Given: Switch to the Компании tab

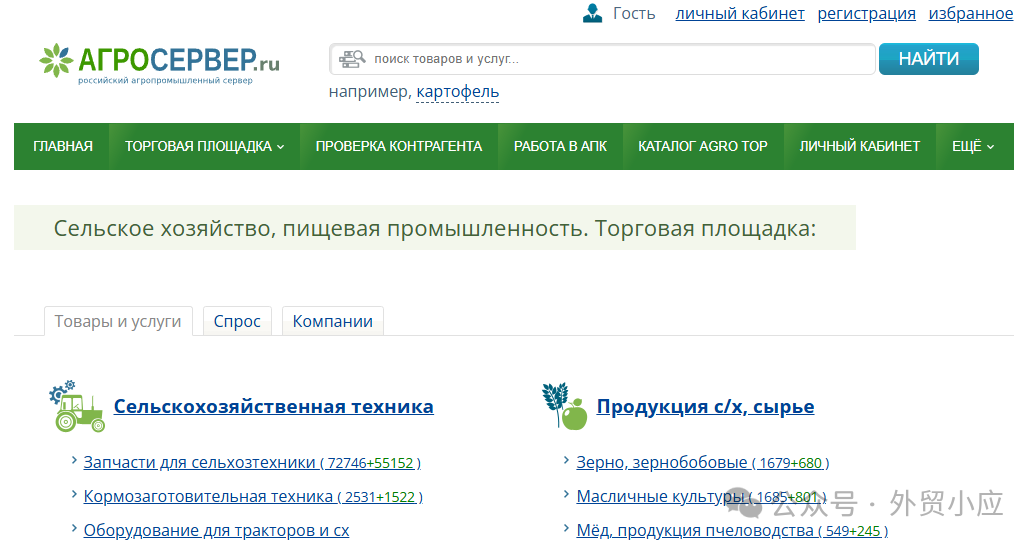Looking at the screenshot, I should [332, 321].
